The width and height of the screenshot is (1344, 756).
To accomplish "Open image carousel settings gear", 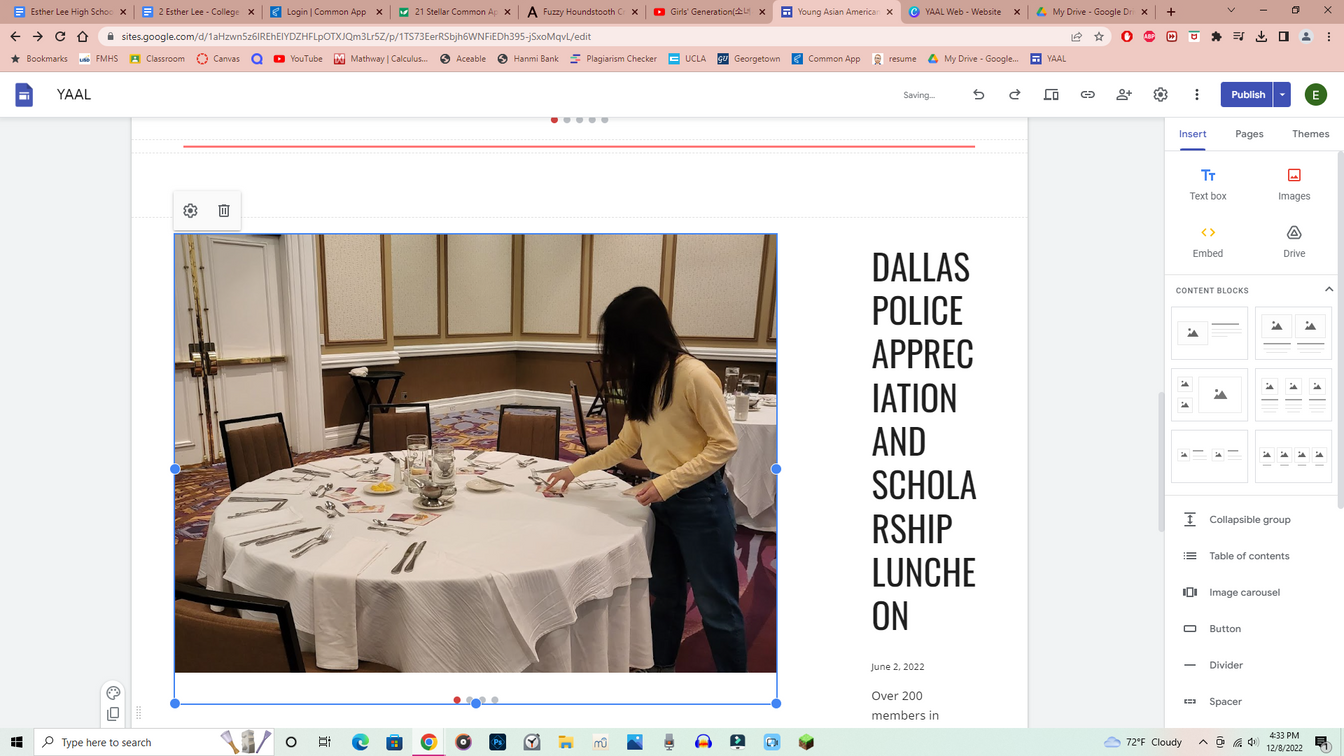I will point(190,211).
